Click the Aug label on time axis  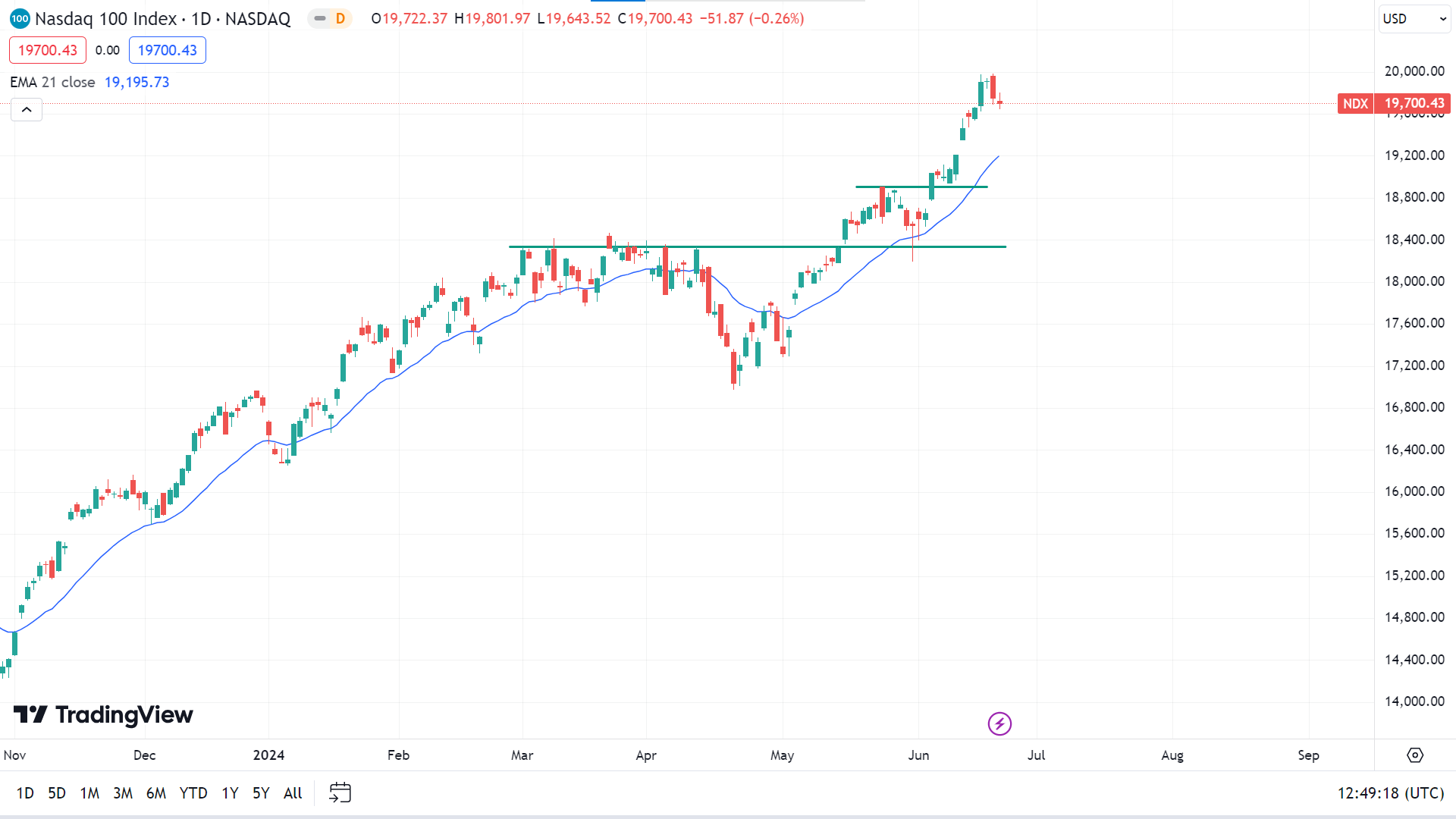pos(1172,755)
